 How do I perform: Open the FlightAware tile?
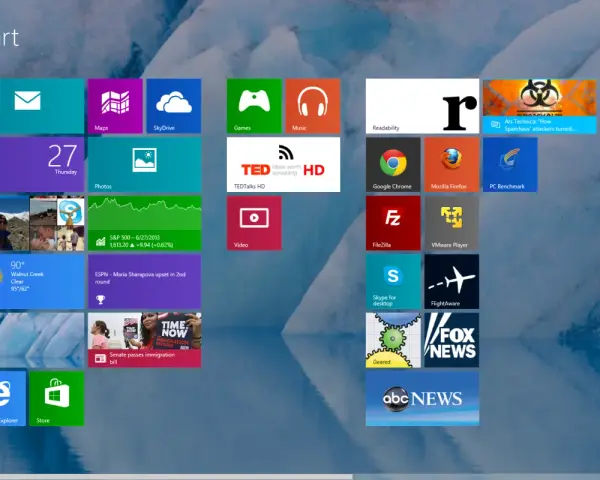452,282
